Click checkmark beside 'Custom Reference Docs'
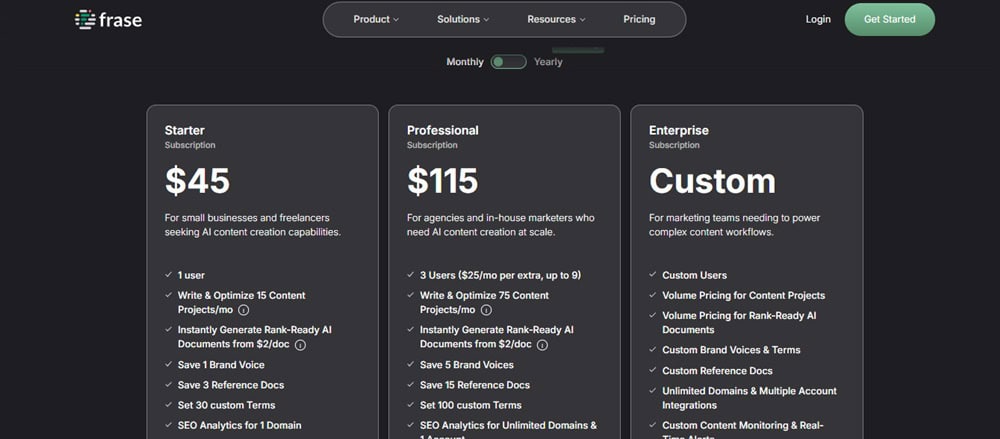1000x439 pixels. tap(653, 370)
